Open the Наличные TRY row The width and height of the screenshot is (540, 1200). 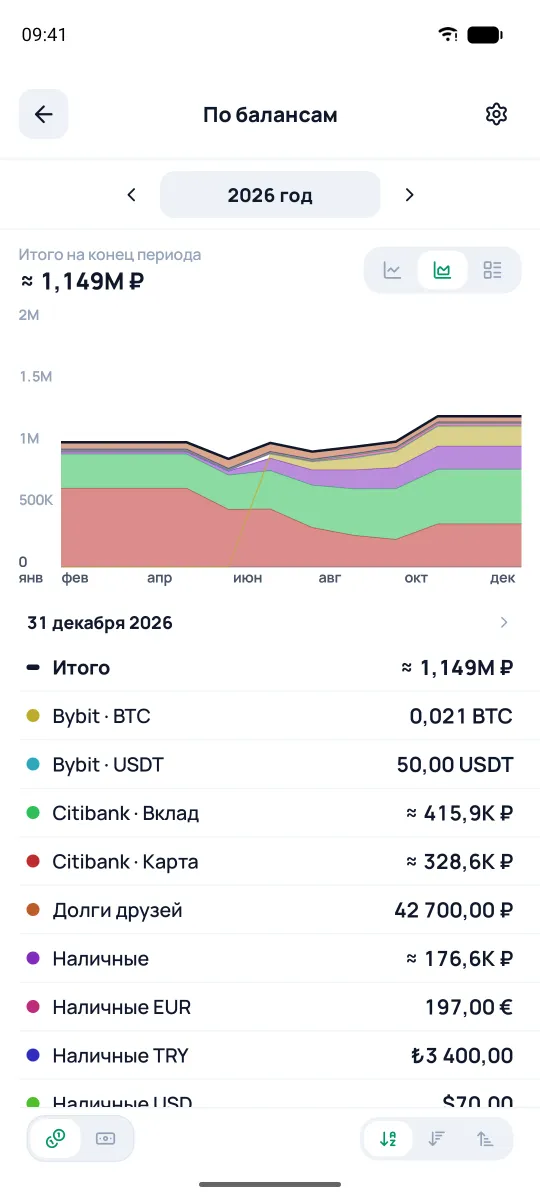click(270, 1055)
